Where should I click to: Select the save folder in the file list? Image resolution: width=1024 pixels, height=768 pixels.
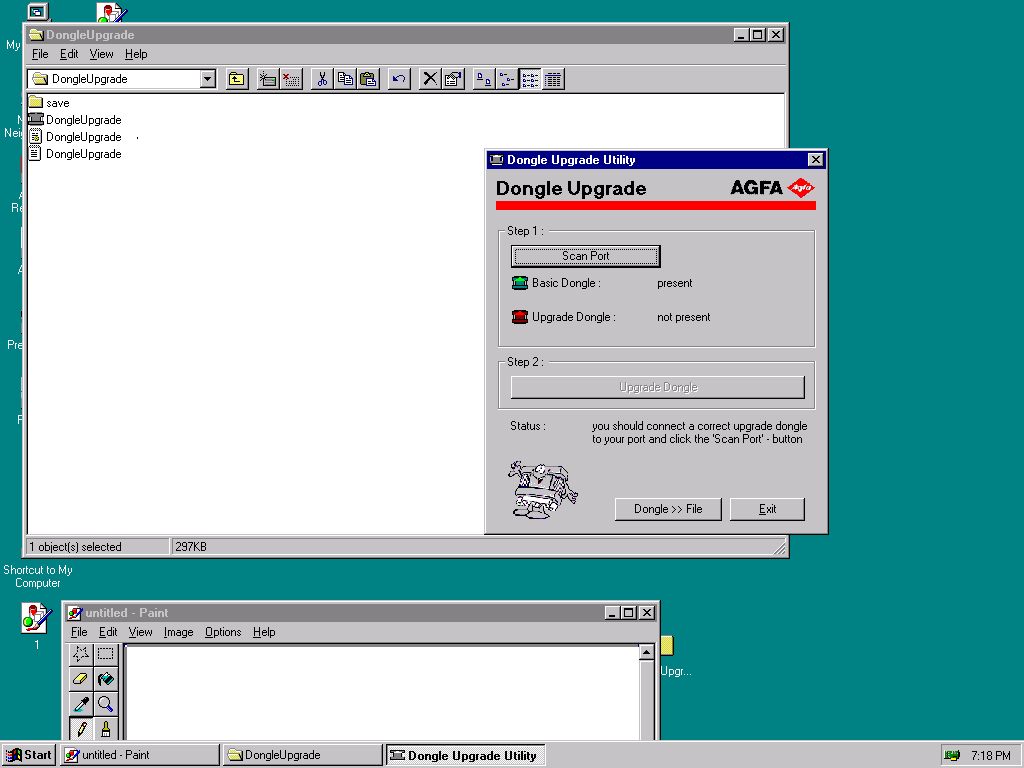point(49,103)
